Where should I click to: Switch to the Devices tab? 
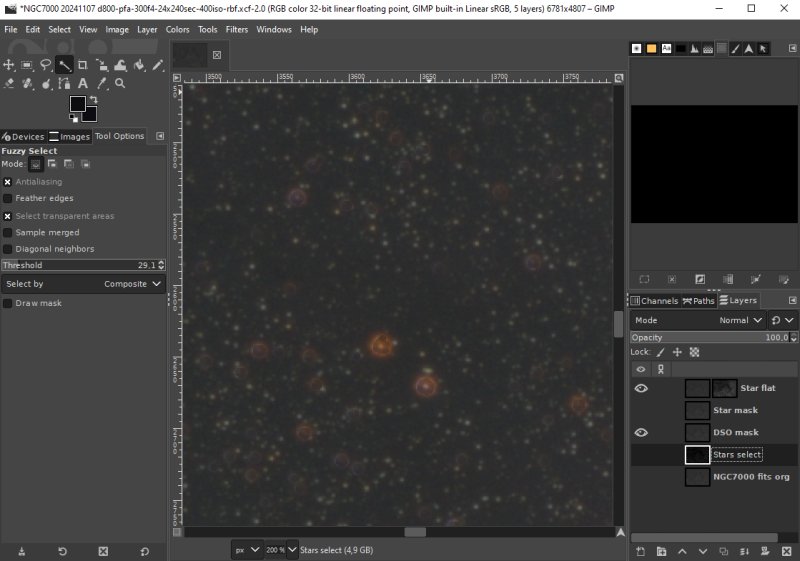coord(23,137)
